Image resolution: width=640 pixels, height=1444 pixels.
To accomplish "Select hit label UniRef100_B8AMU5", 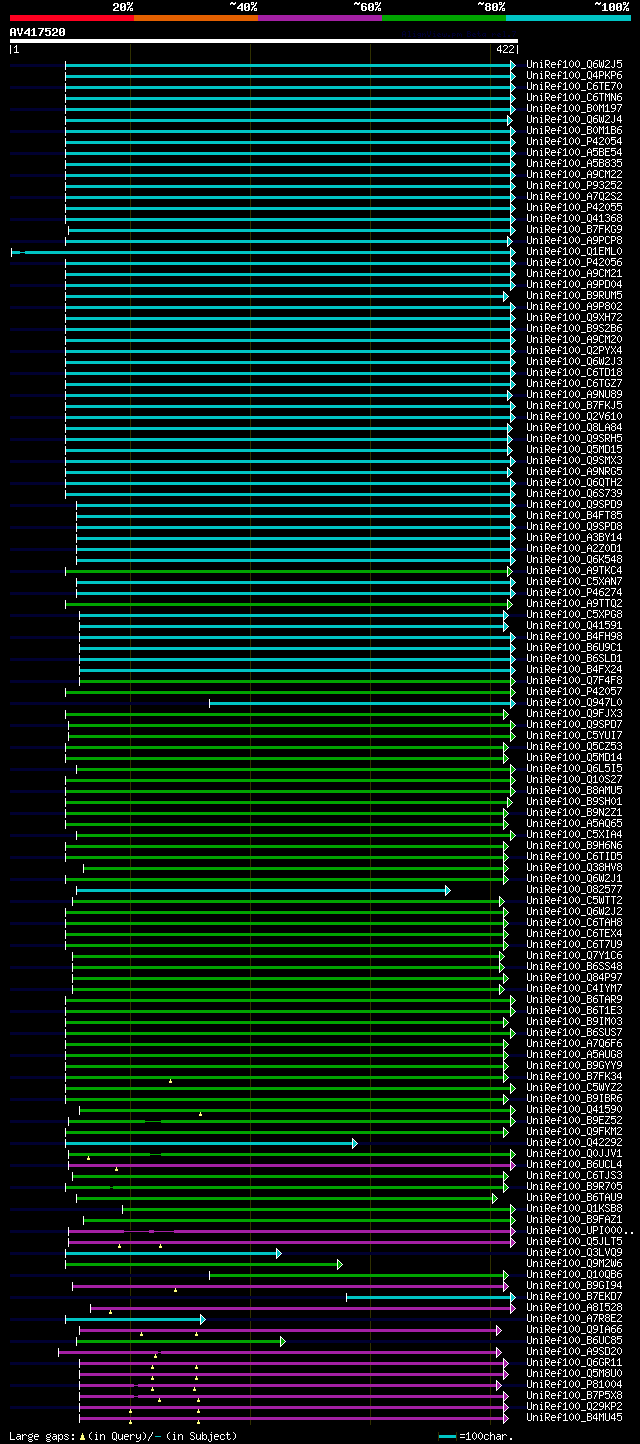I will tap(574, 790).
